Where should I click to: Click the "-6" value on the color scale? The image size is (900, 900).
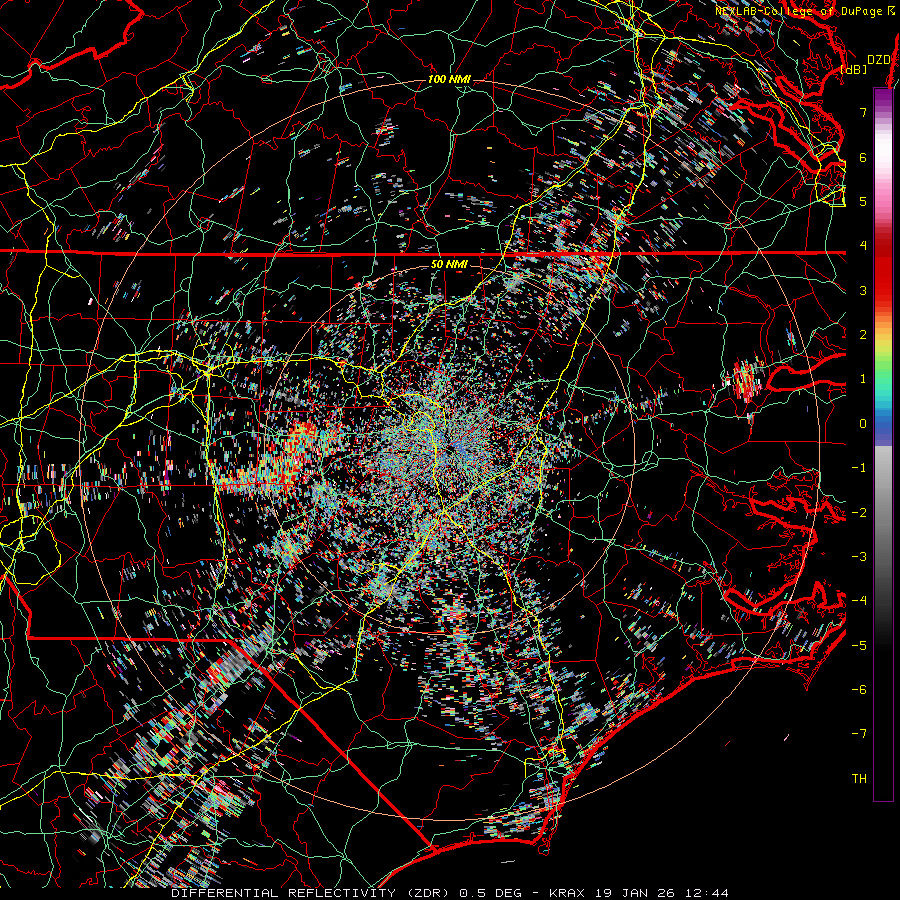859,690
